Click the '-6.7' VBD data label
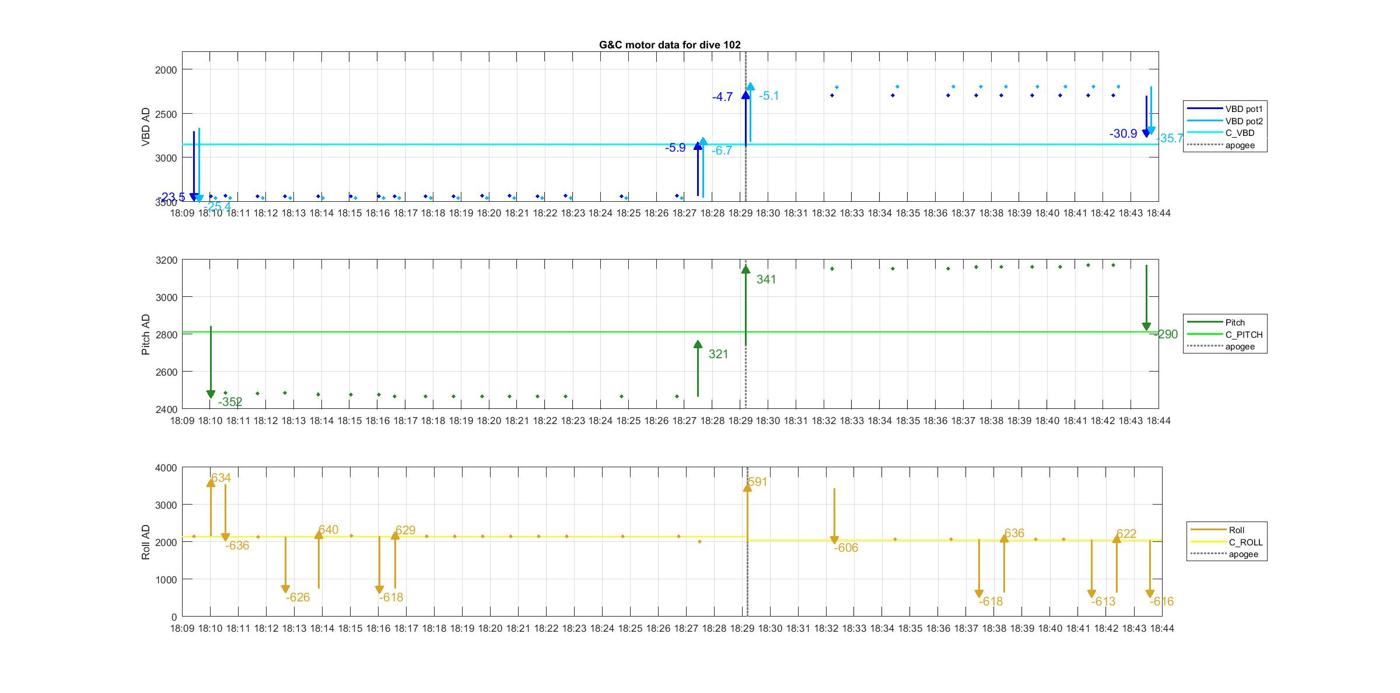The height and width of the screenshot is (693, 1400). [x=722, y=150]
